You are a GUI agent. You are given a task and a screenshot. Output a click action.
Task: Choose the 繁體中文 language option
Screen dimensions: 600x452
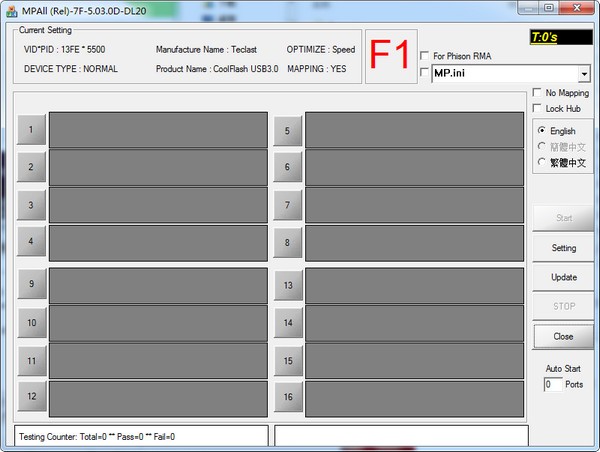click(x=542, y=162)
